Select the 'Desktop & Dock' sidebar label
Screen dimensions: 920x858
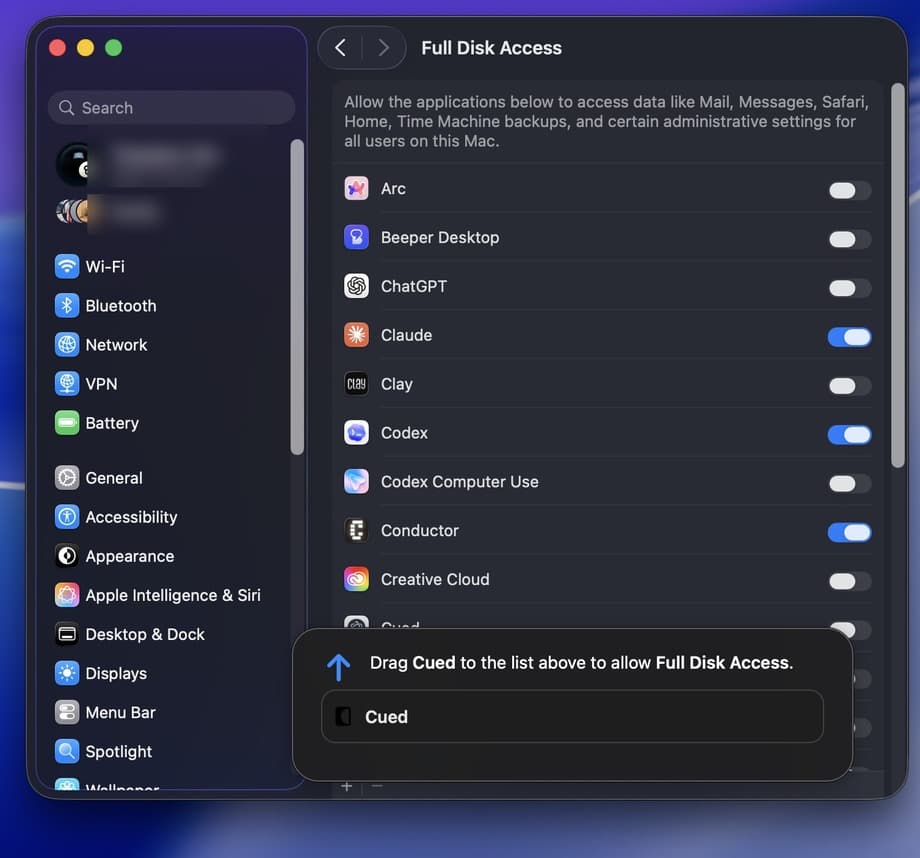pos(145,634)
